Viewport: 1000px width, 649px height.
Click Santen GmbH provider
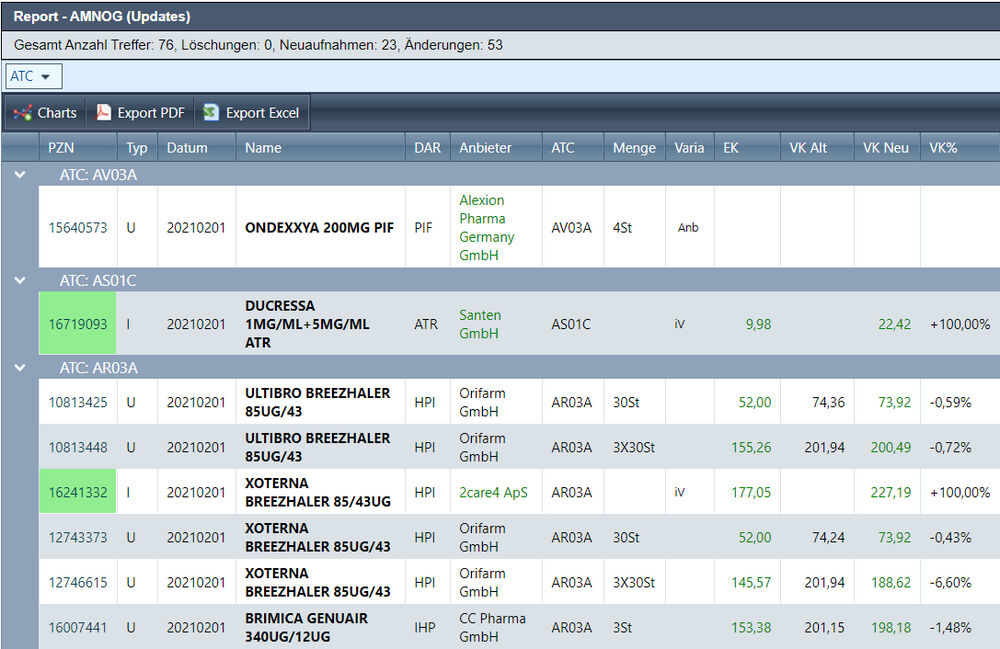pyautogui.click(x=480, y=324)
